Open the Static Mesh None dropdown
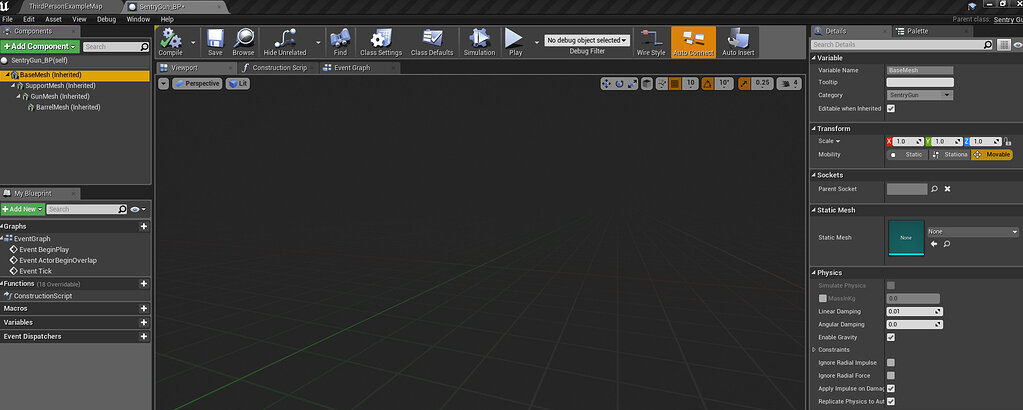Screen dimensions: 1023x410 click(972, 232)
